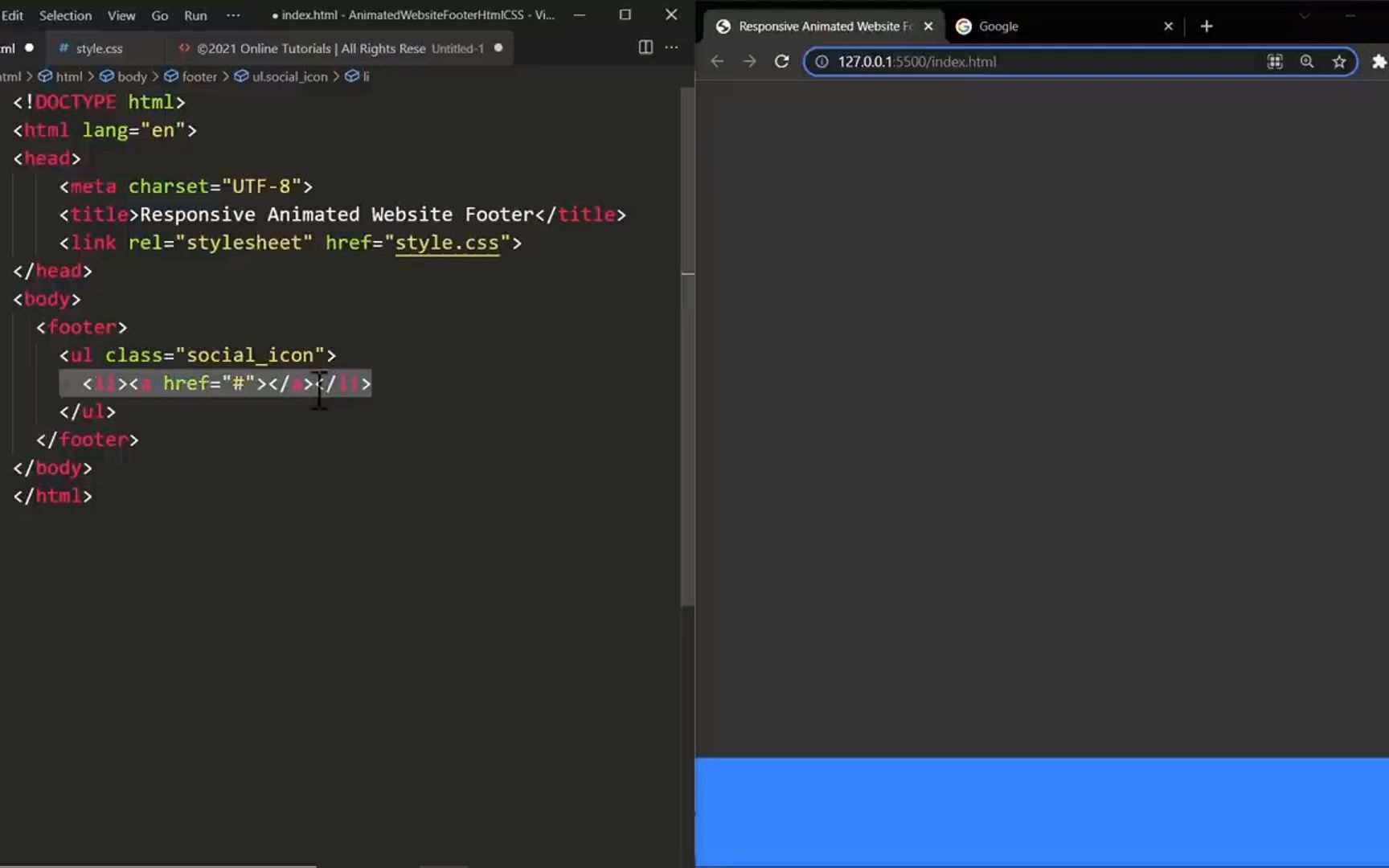Reload the browser page

point(781,61)
